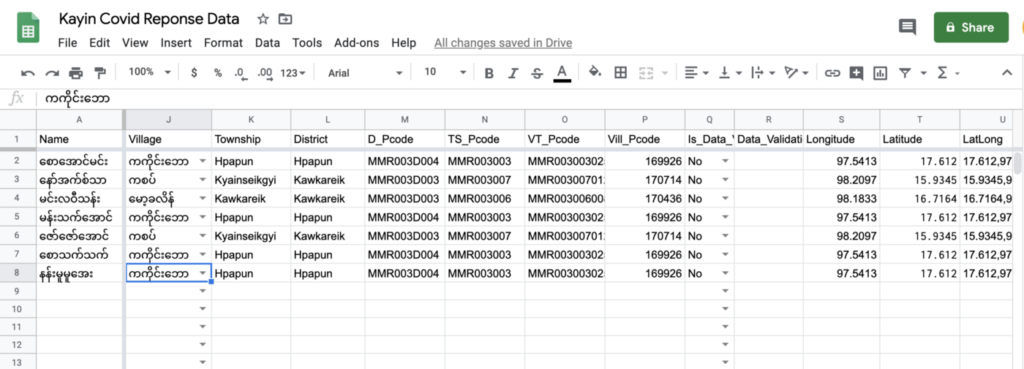Open the fill color paint bucket
This screenshot has width=1024, height=369.
pyautogui.click(x=595, y=72)
